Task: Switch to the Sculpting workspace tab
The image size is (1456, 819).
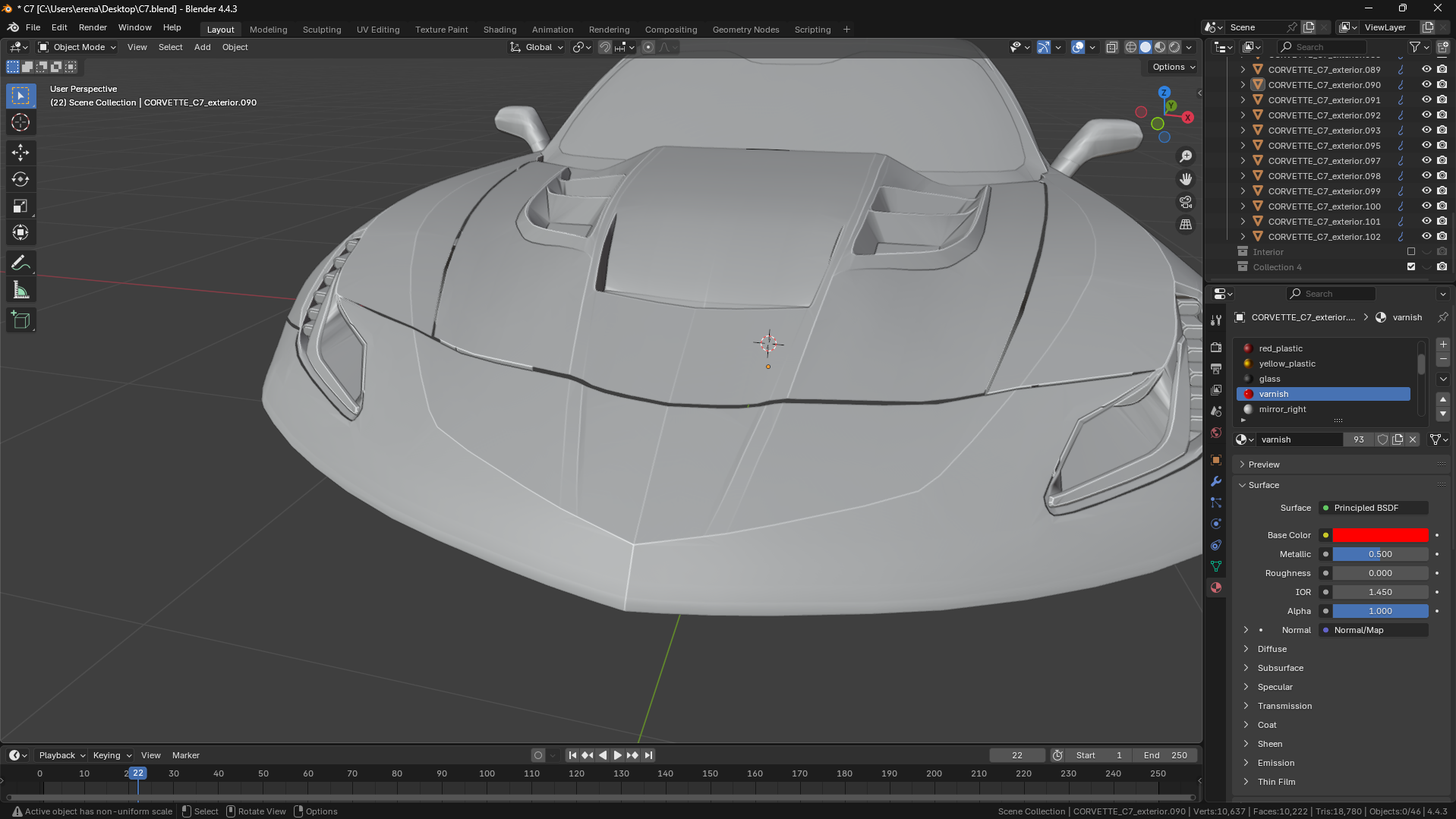Action: 322,30
